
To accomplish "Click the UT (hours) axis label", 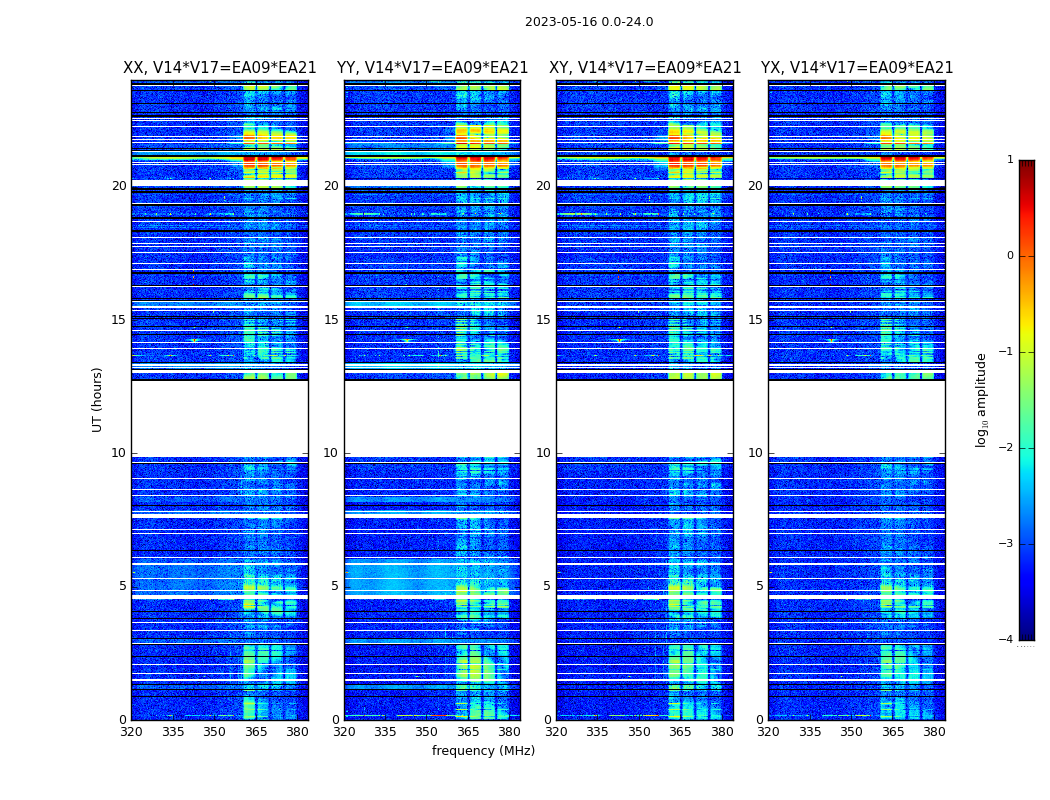I will click(97, 400).
